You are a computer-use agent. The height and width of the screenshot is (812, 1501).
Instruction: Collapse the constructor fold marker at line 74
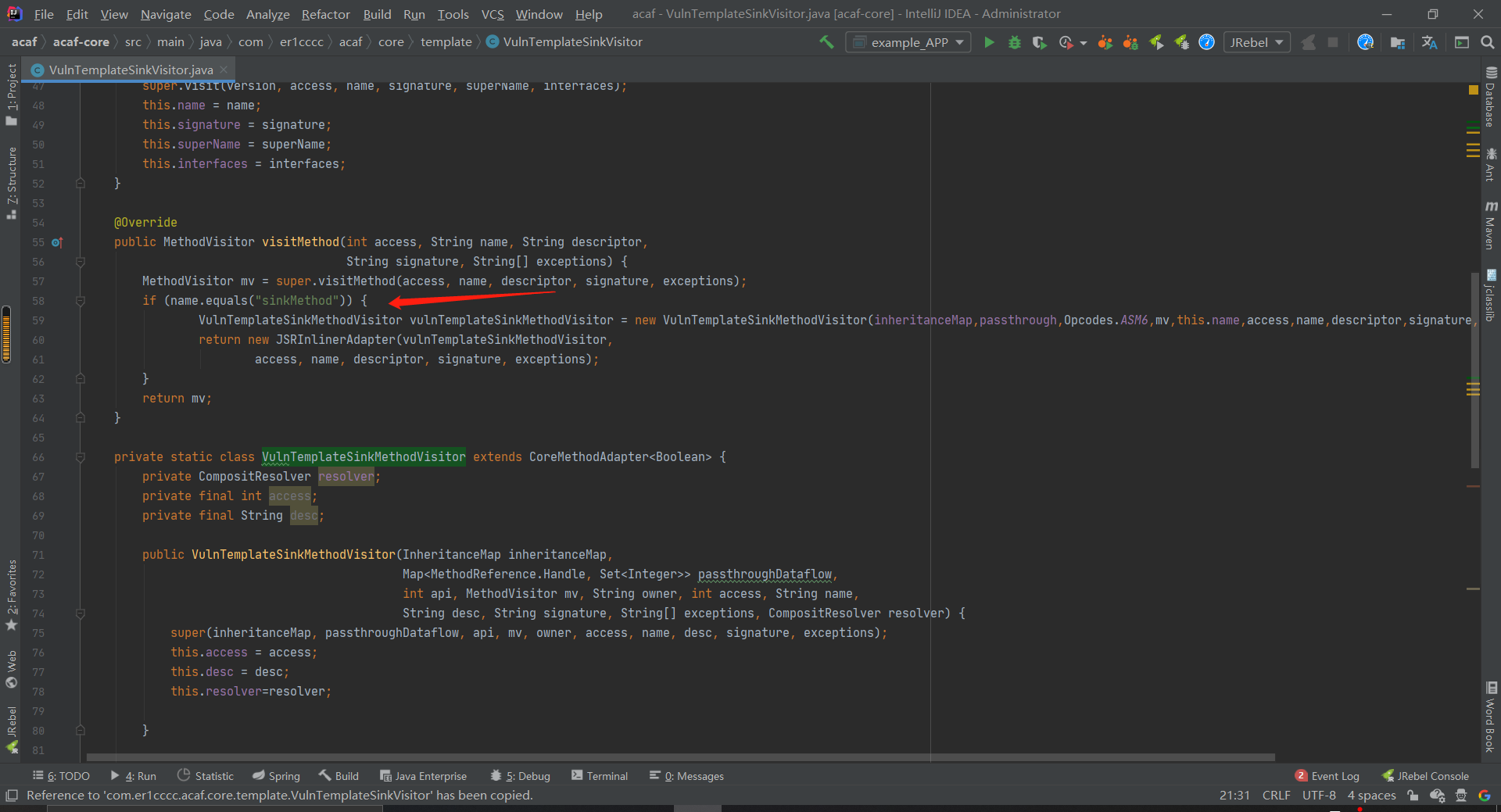80,613
